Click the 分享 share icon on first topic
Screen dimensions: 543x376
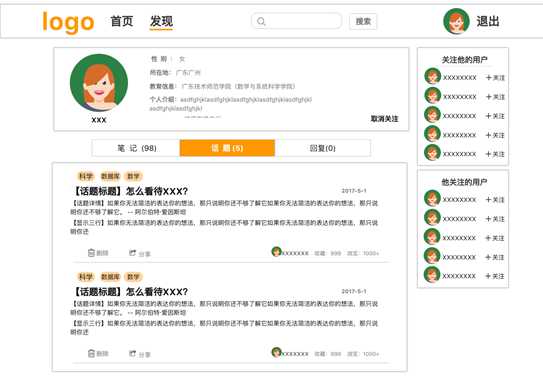(x=132, y=253)
